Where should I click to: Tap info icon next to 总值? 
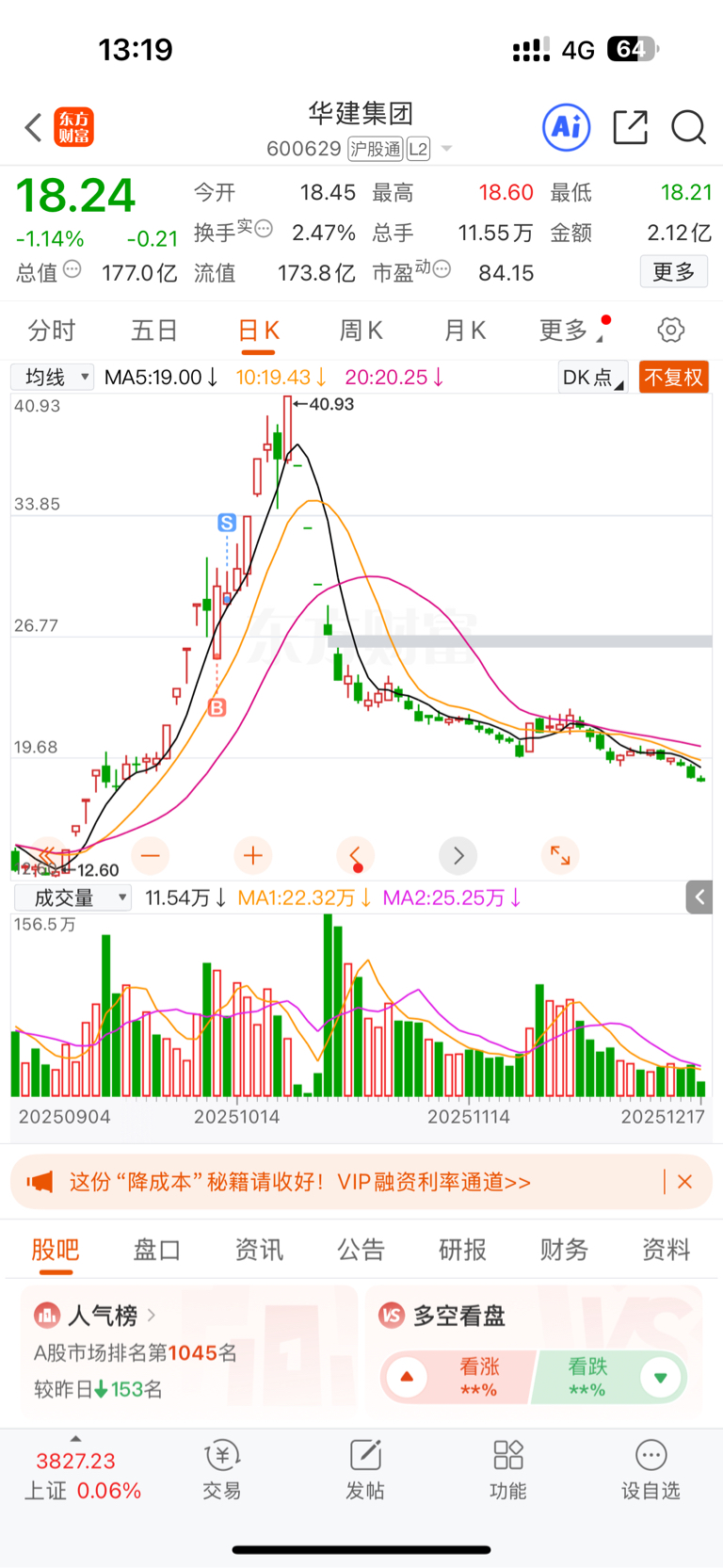coord(72,269)
